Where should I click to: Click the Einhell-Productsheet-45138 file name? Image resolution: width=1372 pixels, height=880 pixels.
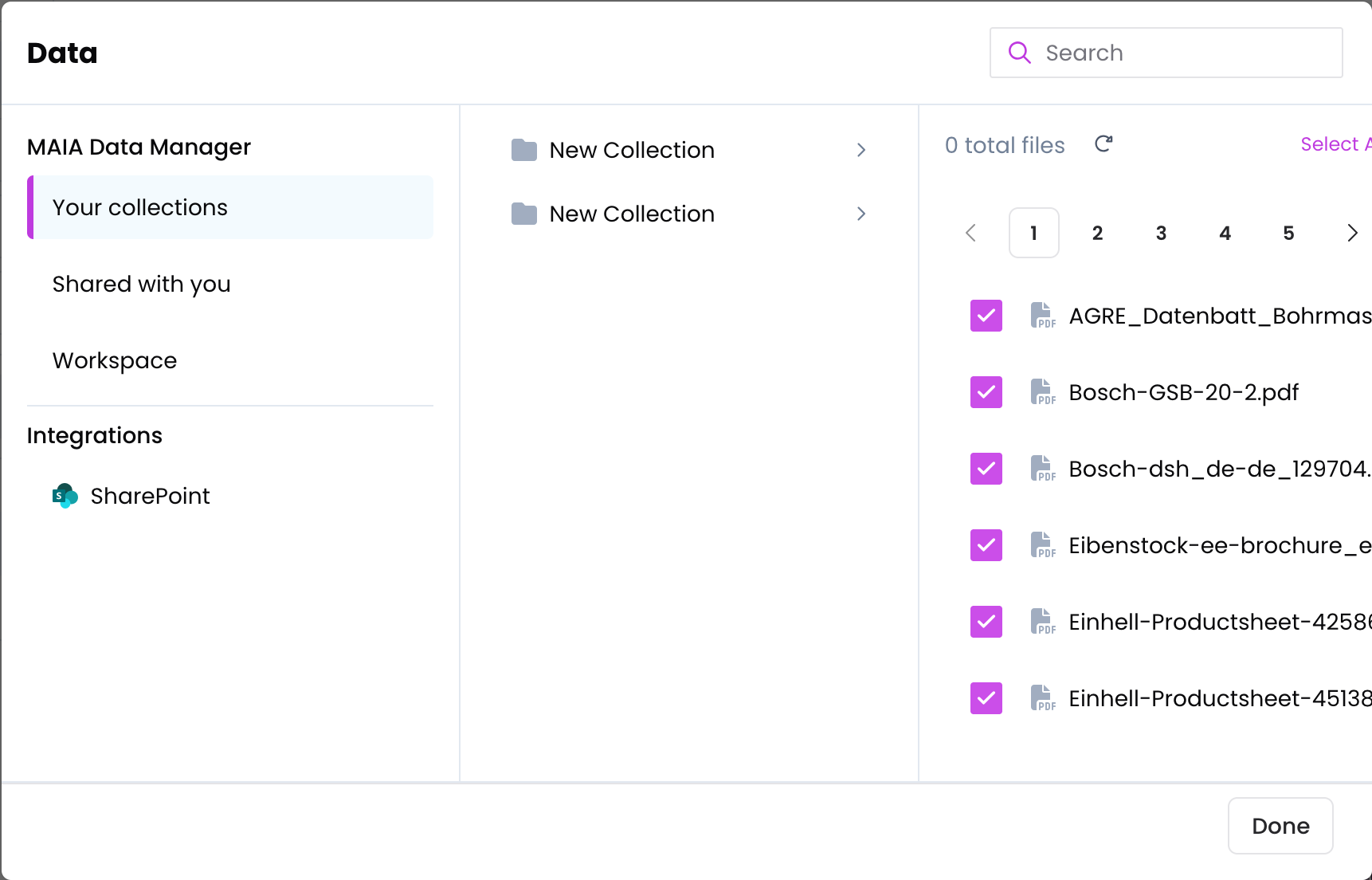(1220, 698)
